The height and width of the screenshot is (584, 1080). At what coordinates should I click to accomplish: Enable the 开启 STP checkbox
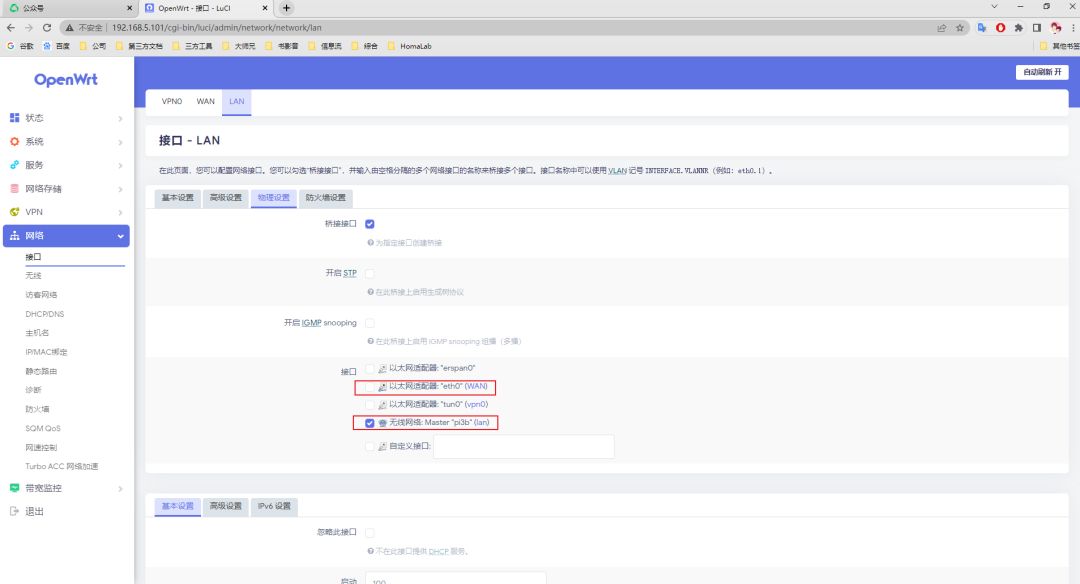click(x=370, y=273)
